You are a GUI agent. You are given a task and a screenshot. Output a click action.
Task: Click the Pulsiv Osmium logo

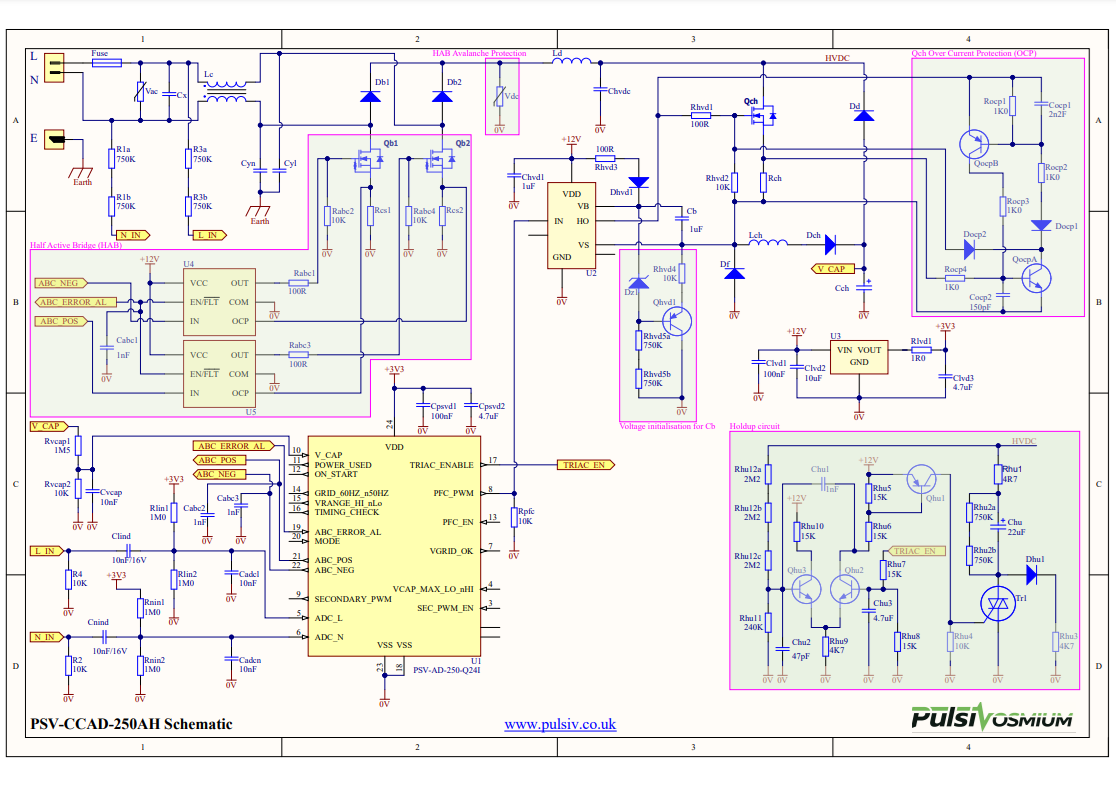click(992, 717)
